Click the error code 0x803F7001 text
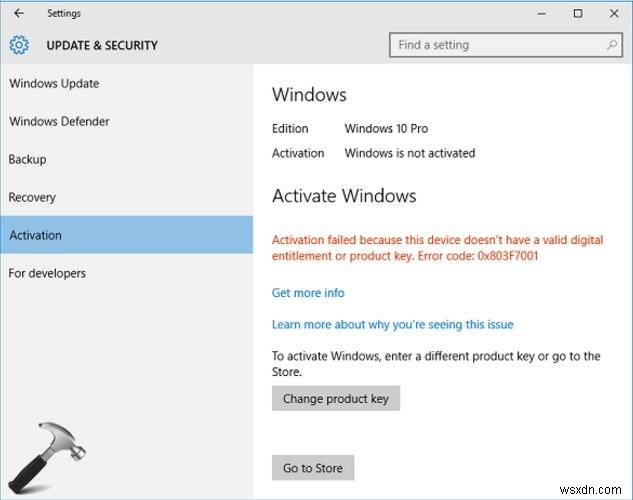 [508, 256]
